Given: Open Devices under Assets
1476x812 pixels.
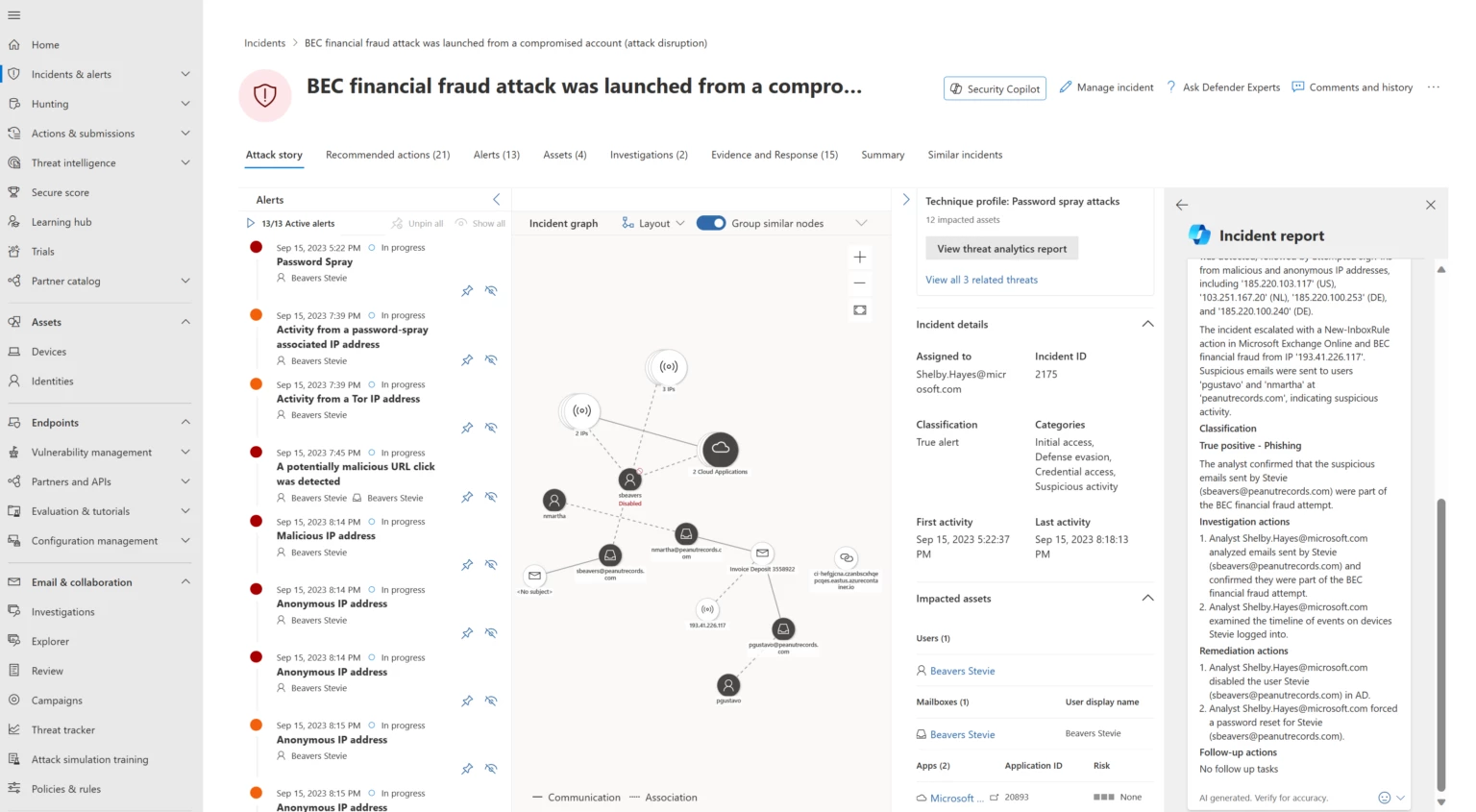Looking at the screenshot, I should tap(49, 352).
